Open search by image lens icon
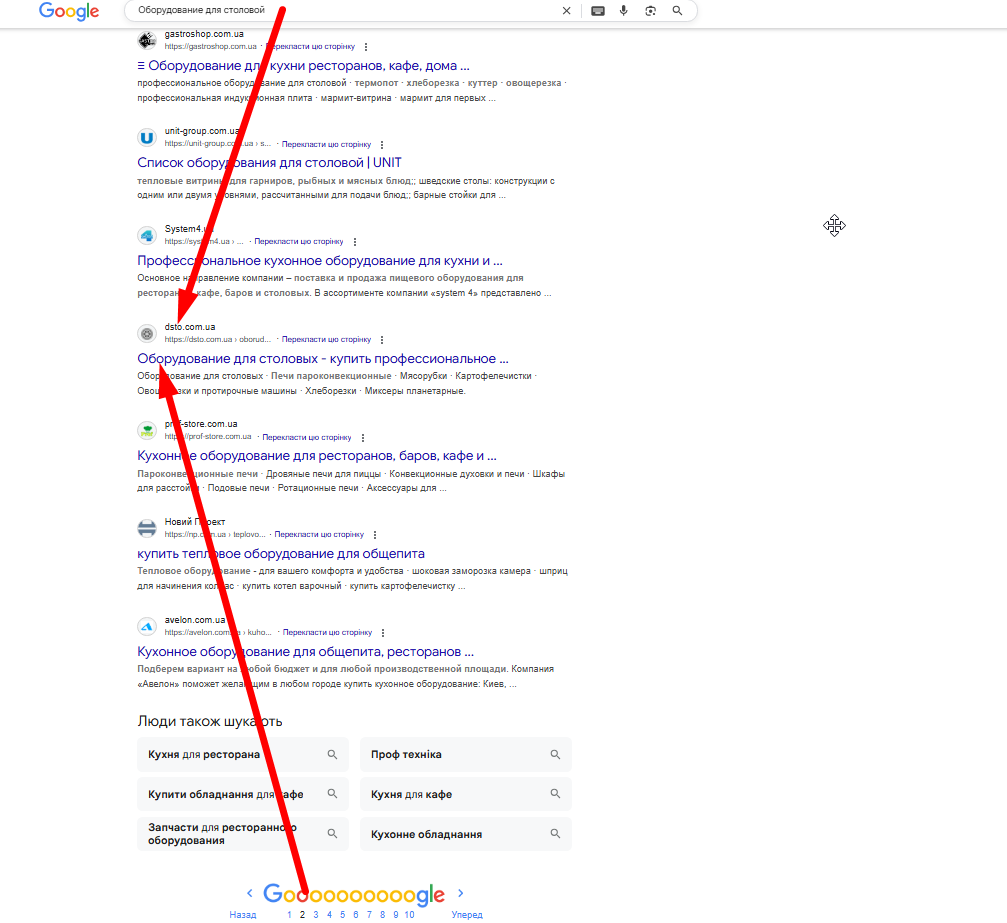This screenshot has height=923, width=1007. (x=651, y=10)
